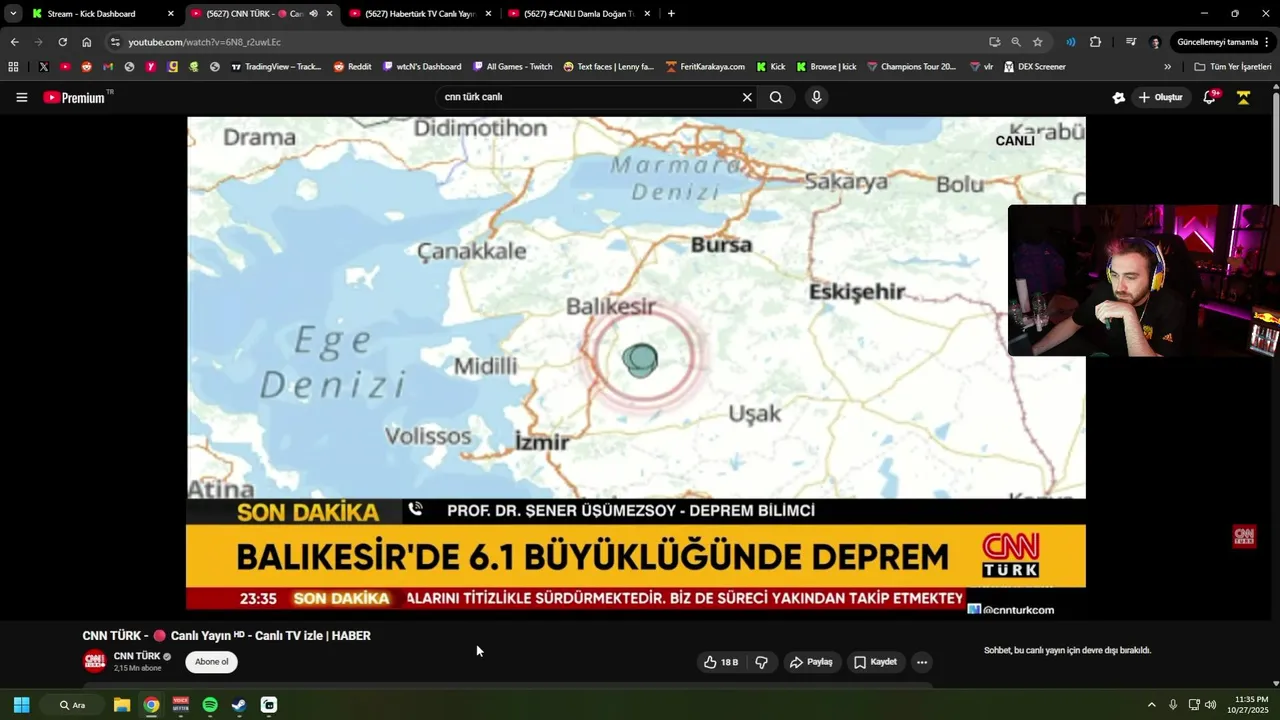Image resolution: width=1280 pixels, height=720 pixels.
Task: Go back in browser history
Action: pos(14,42)
